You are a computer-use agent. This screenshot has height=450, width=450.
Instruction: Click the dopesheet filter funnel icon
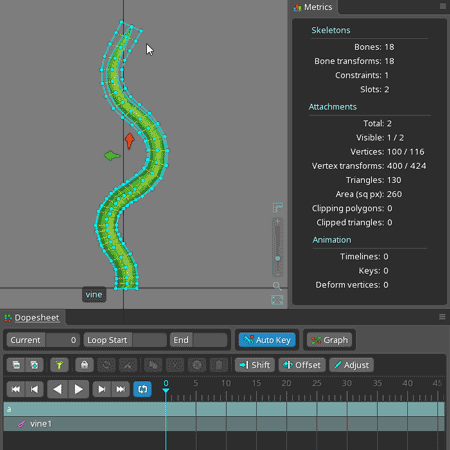pyautogui.click(x=59, y=365)
